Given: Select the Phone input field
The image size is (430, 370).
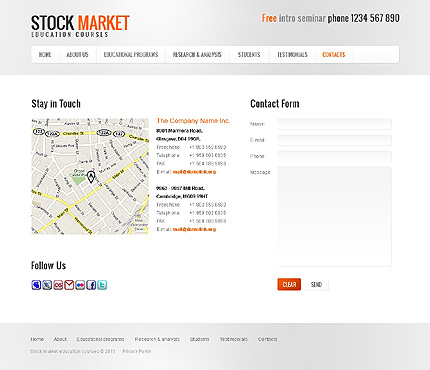Looking at the screenshot, I should pos(334,156).
